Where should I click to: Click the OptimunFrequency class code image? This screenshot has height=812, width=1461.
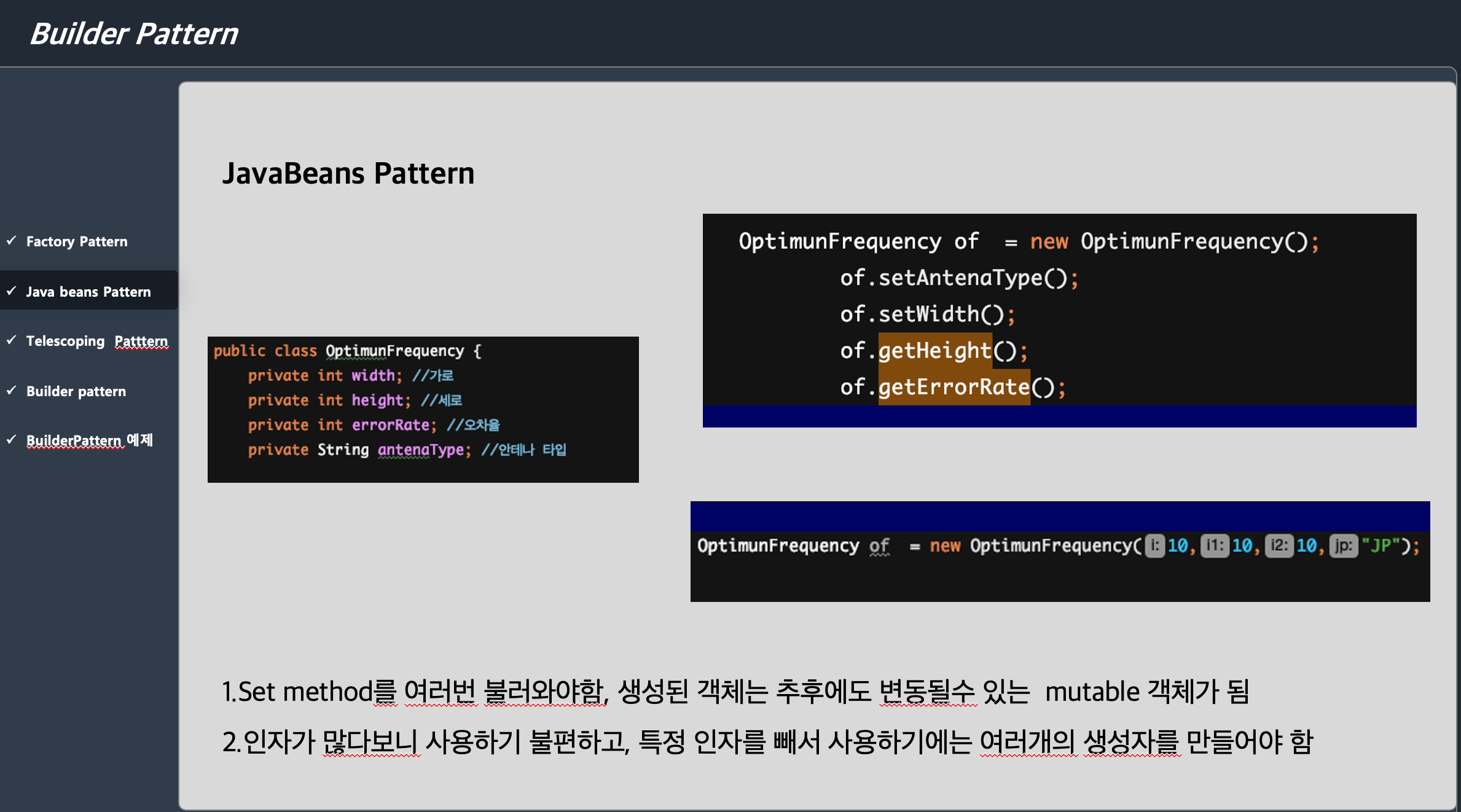pyautogui.click(x=423, y=409)
